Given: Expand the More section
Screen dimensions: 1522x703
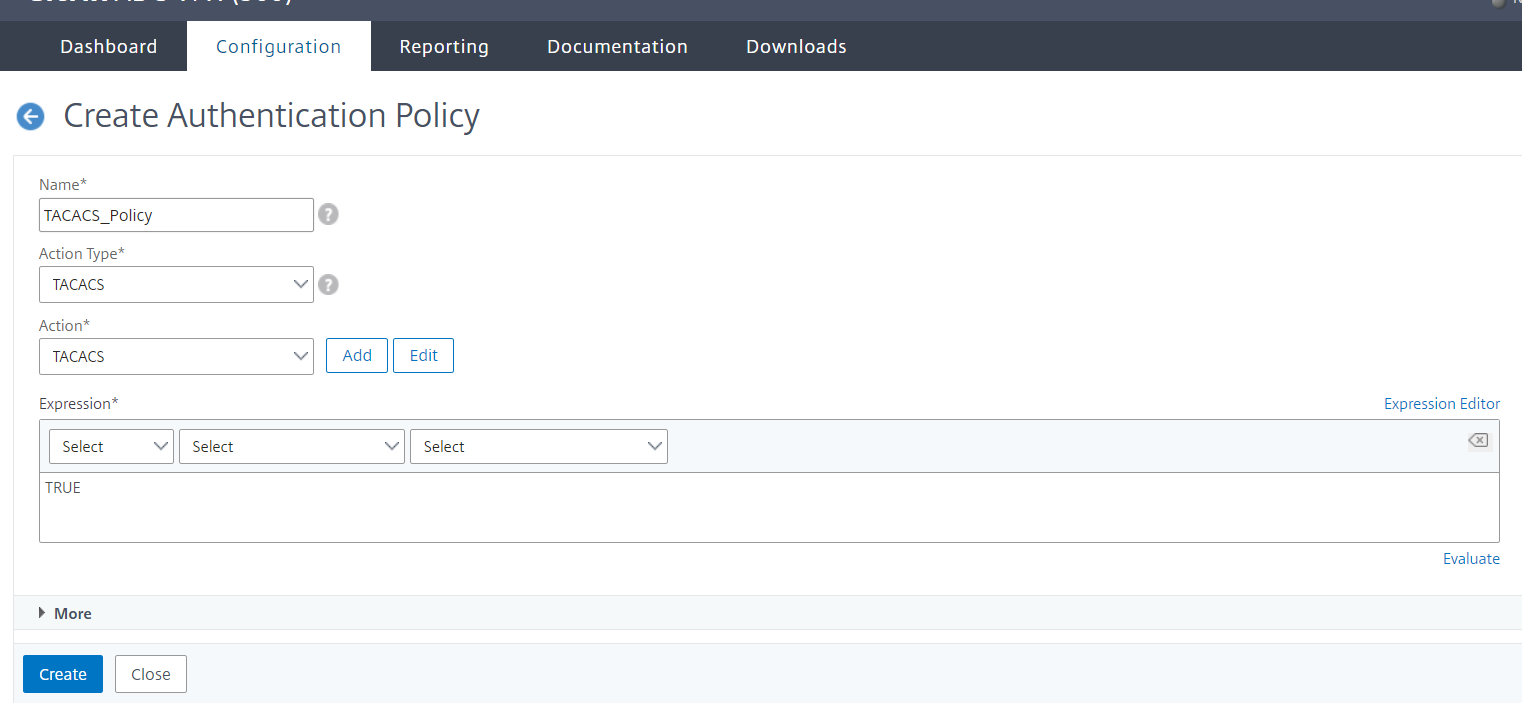Looking at the screenshot, I should point(65,613).
